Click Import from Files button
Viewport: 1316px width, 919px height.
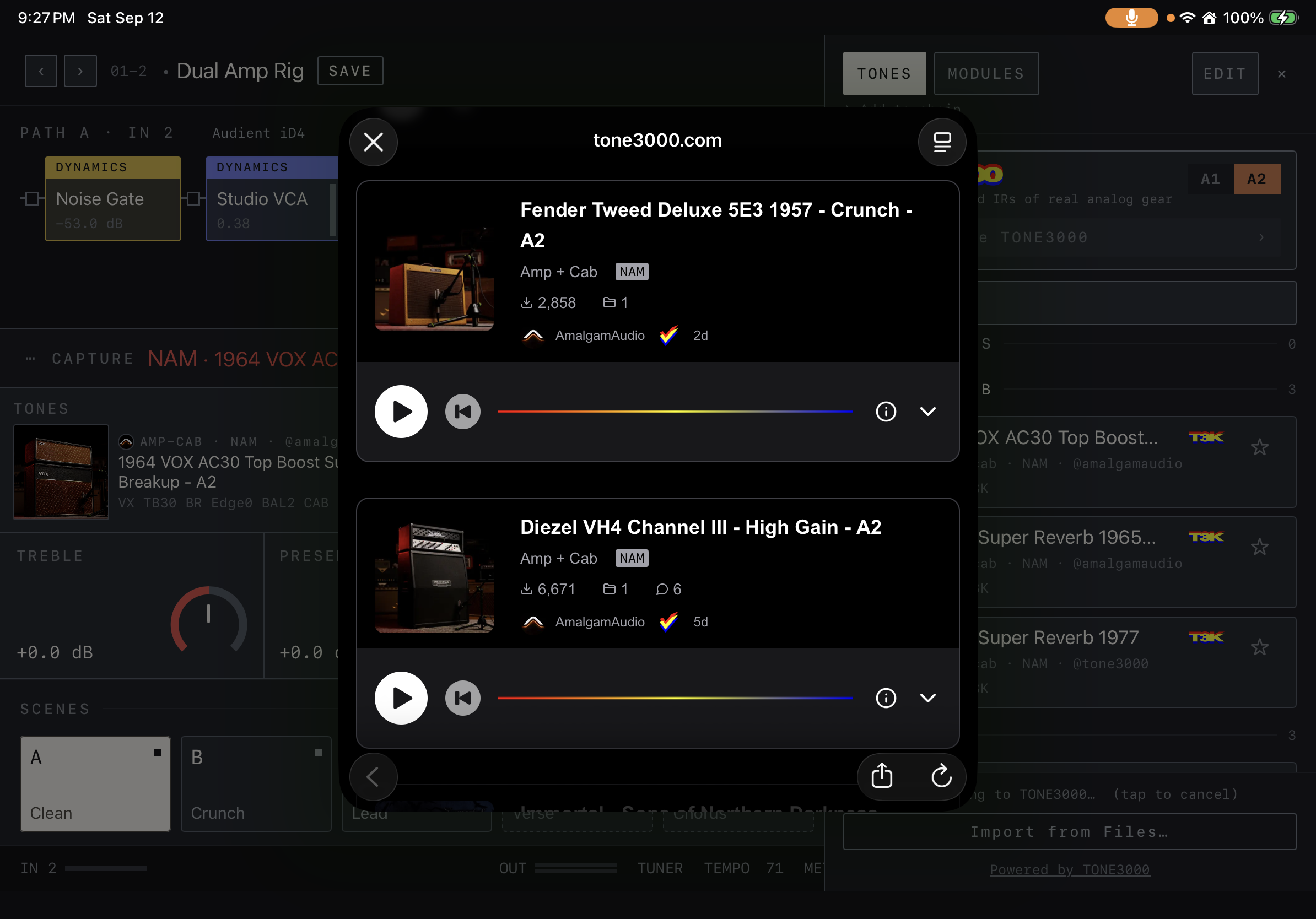pos(1069,832)
